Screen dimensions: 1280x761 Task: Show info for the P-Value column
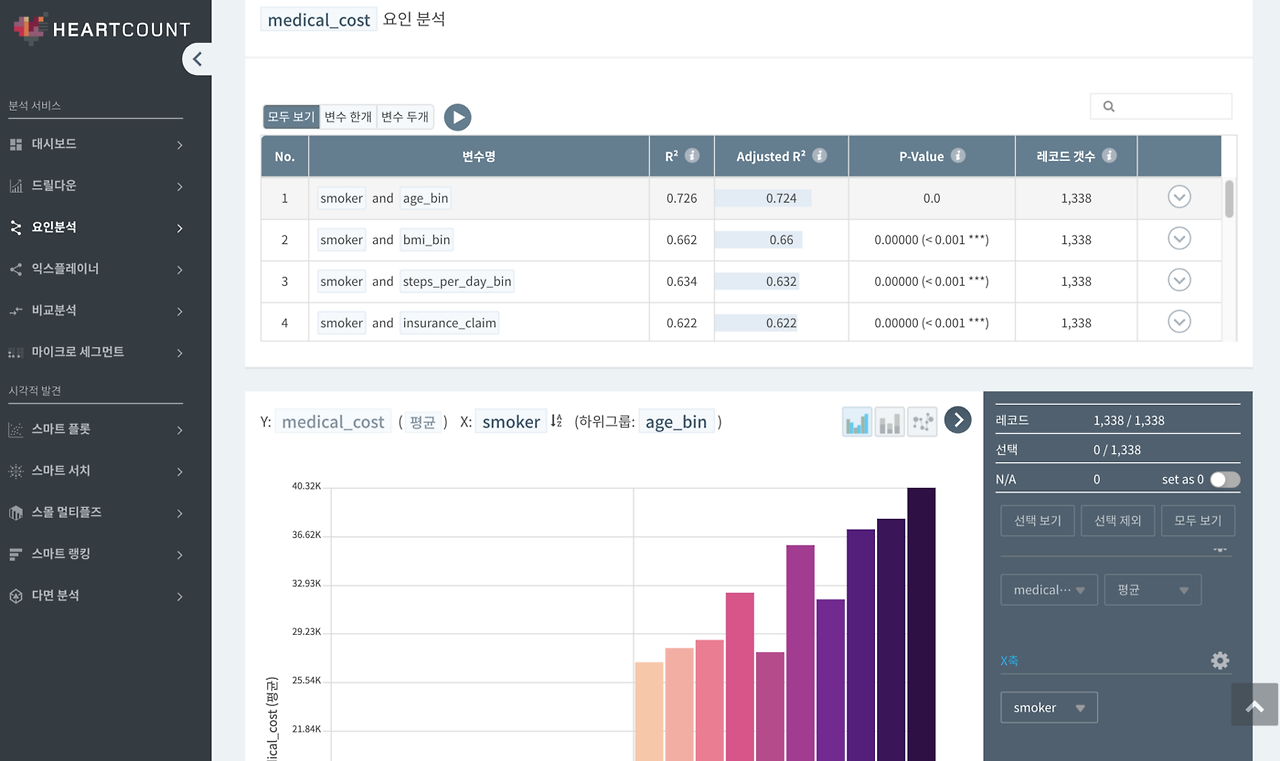[958, 156]
